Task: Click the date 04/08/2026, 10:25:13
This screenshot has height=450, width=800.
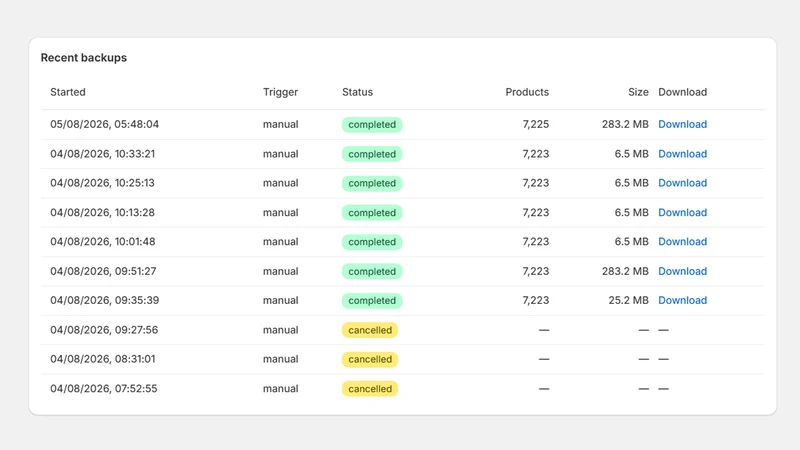Action: [103, 183]
